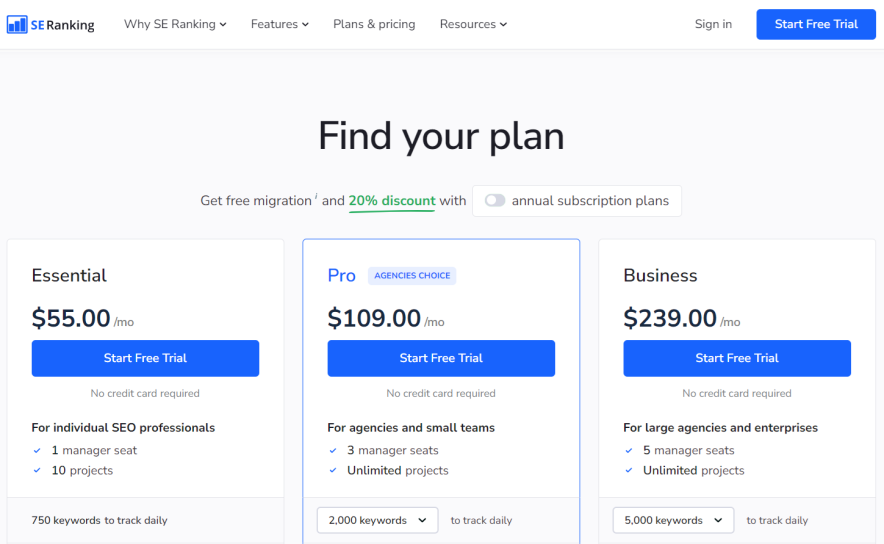Screen dimensions: 884x544
Task: Open the 5,000 keywords dropdown
Action: click(673, 520)
